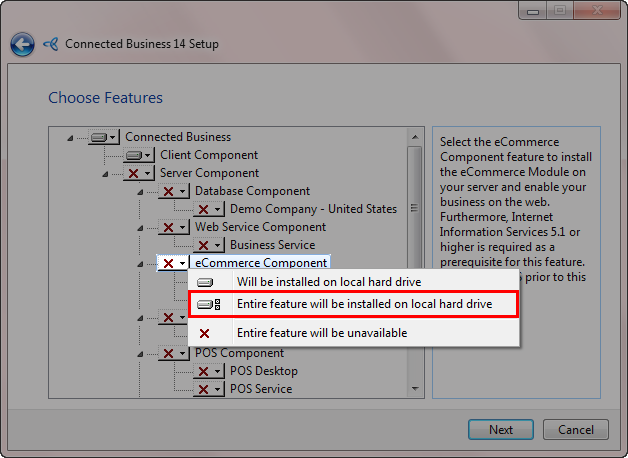Open the eCommerce Component feature state dropdown
628x458 pixels.
173,263
